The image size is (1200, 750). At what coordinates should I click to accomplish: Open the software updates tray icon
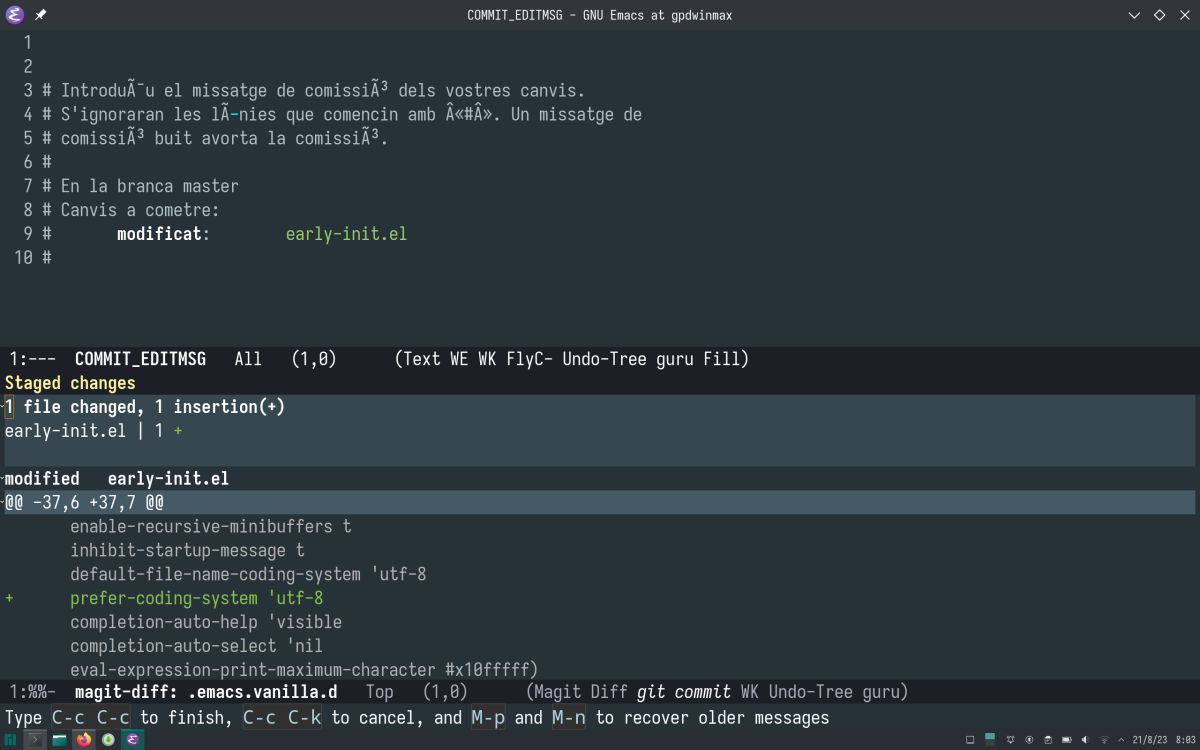1029,740
